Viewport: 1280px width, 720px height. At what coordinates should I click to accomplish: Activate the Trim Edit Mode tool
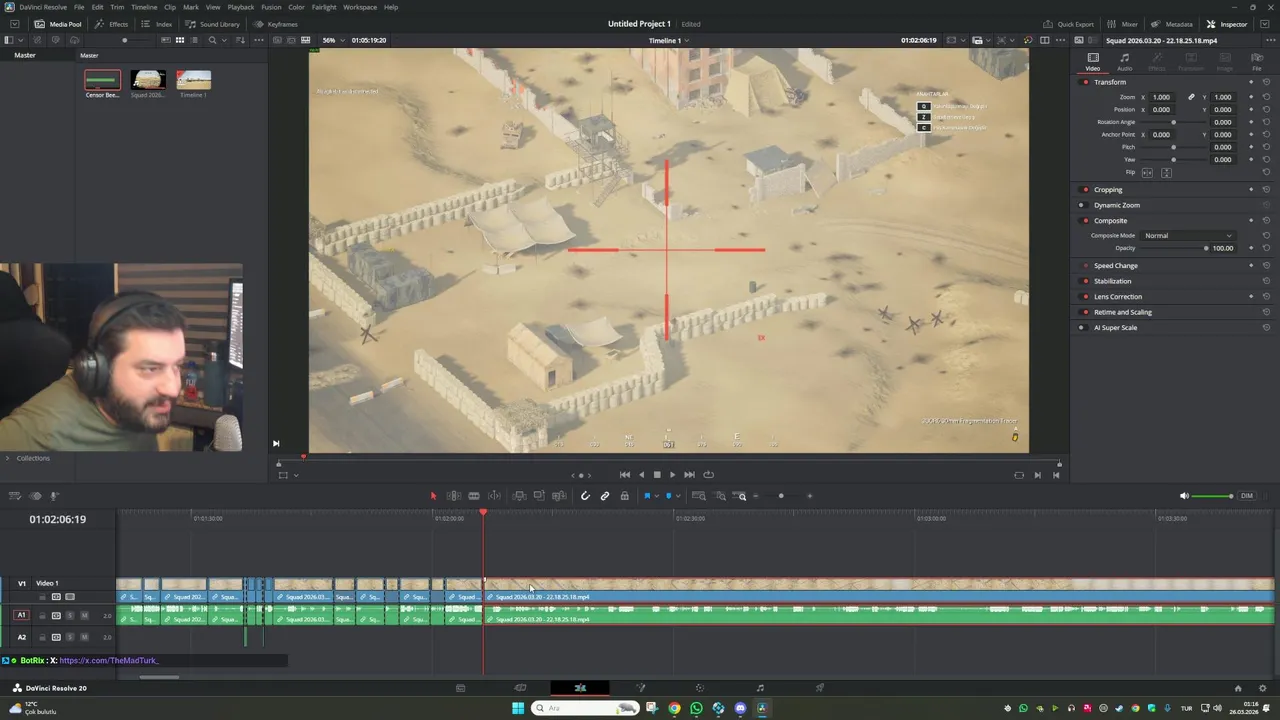pos(453,496)
